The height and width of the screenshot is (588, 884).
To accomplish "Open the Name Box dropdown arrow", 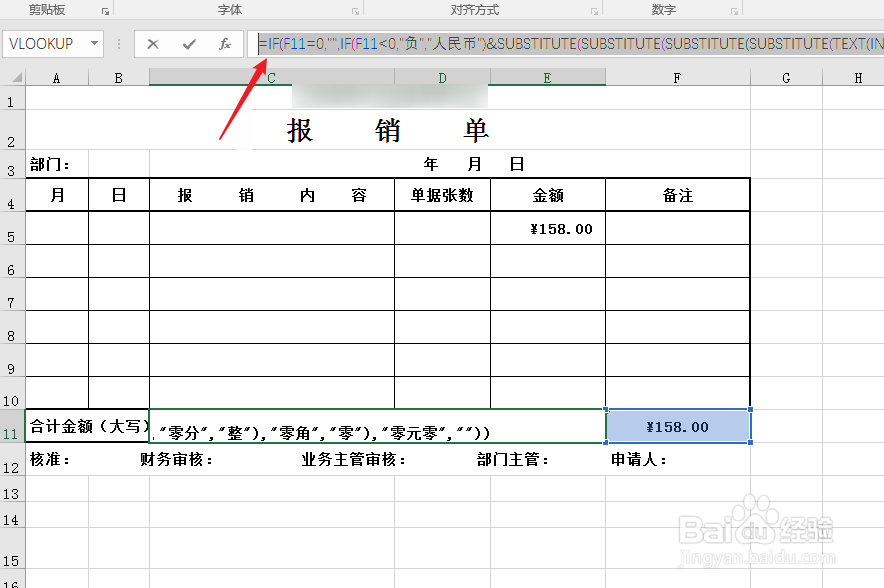I will [x=96, y=44].
